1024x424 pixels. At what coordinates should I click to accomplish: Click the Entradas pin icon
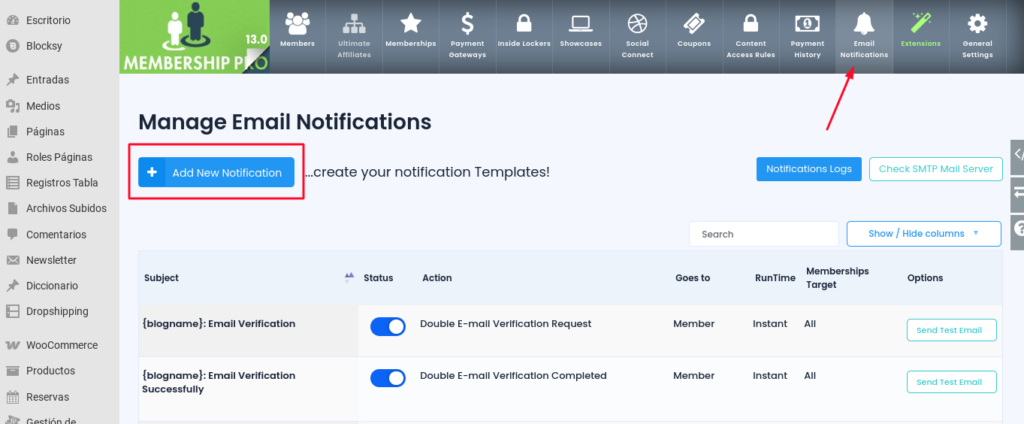pos(12,80)
